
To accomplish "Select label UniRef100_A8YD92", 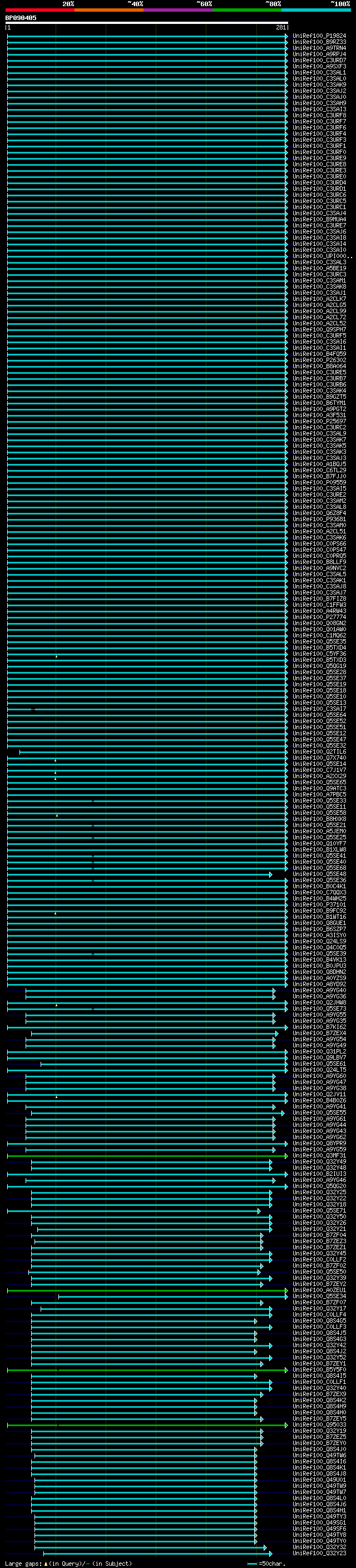I will pyautogui.click(x=319, y=985).
